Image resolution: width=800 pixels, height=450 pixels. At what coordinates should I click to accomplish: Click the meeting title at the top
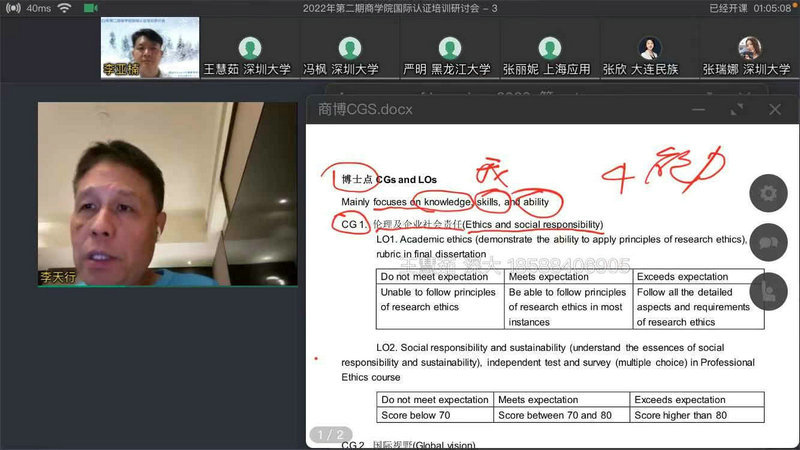pyautogui.click(x=398, y=8)
